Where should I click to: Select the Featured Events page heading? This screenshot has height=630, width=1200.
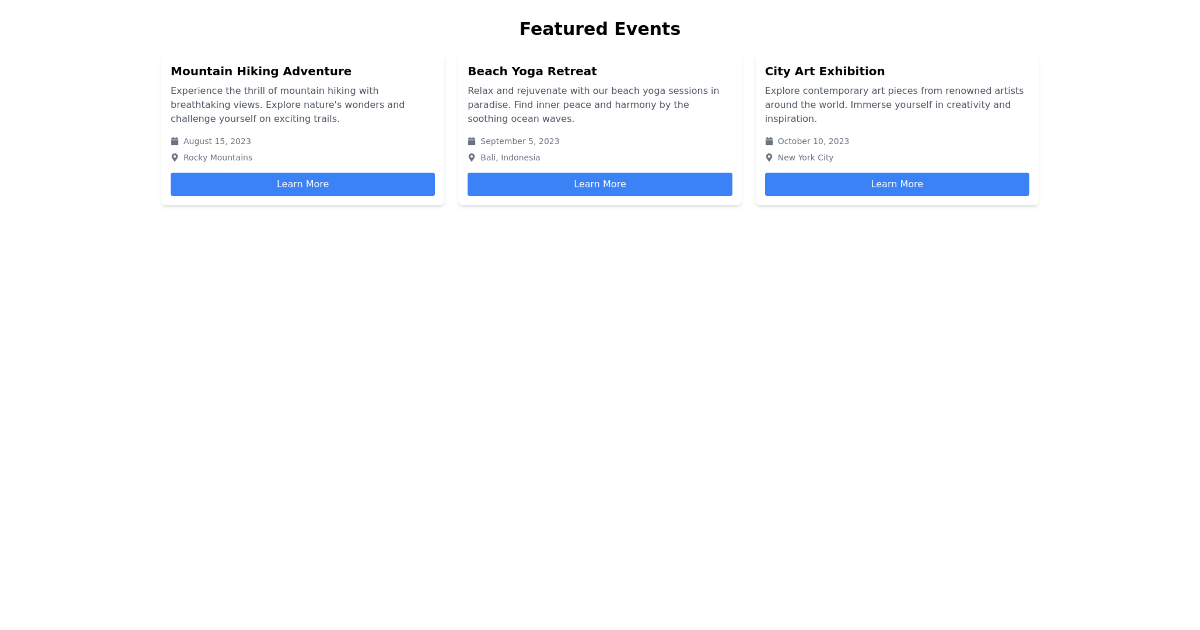pos(600,29)
